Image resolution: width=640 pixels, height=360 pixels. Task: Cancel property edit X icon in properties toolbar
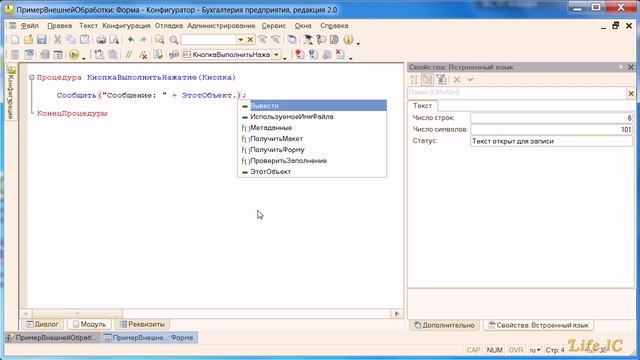457,80
